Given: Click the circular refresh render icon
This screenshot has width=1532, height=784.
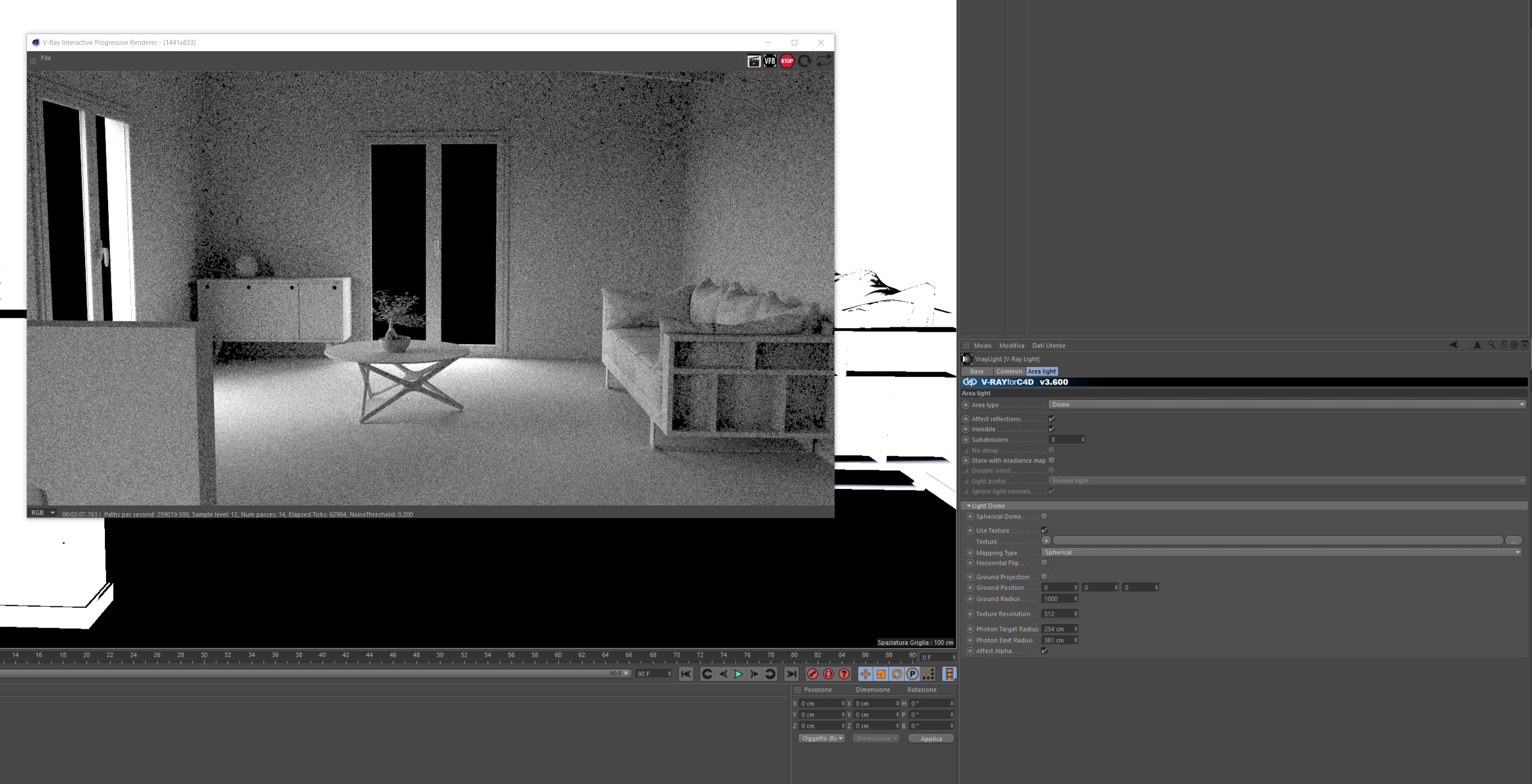Looking at the screenshot, I should tap(805, 61).
